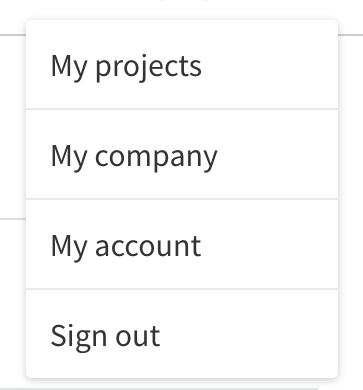Click the My projects option

(x=182, y=64)
